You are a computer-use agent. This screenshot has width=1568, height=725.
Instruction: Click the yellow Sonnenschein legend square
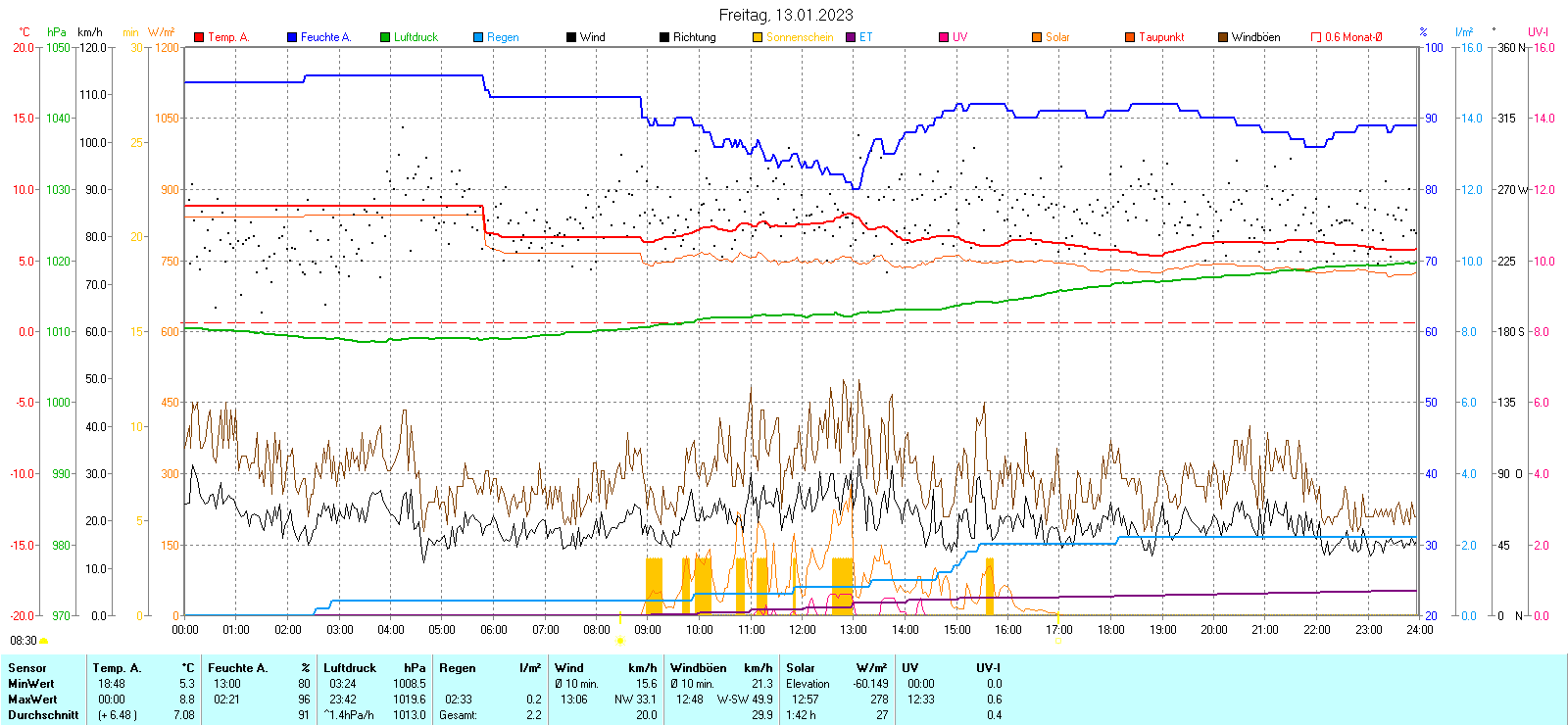click(x=758, y=37)
